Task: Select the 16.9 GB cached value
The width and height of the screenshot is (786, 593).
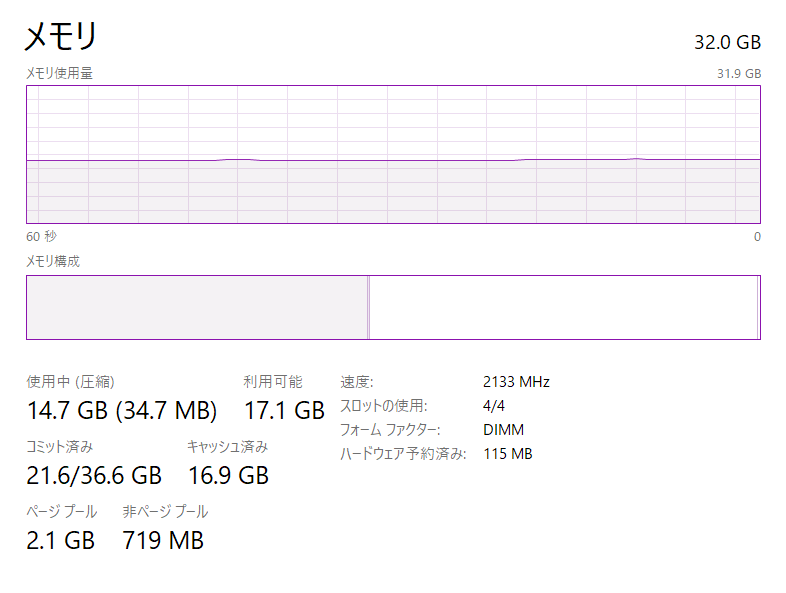Action: tap(228, 475)
